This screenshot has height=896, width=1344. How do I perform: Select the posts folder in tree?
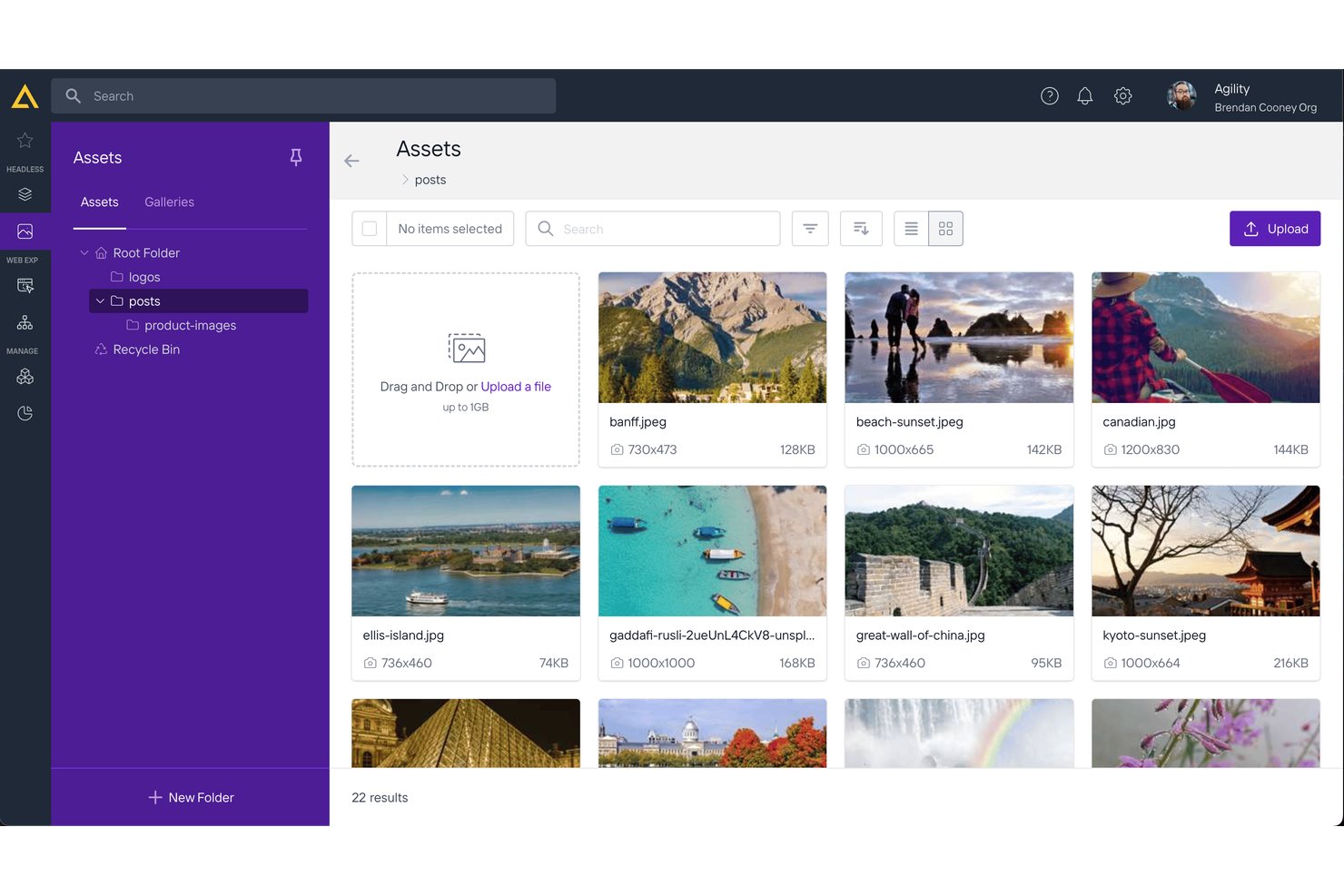click(x=199, y=301)
